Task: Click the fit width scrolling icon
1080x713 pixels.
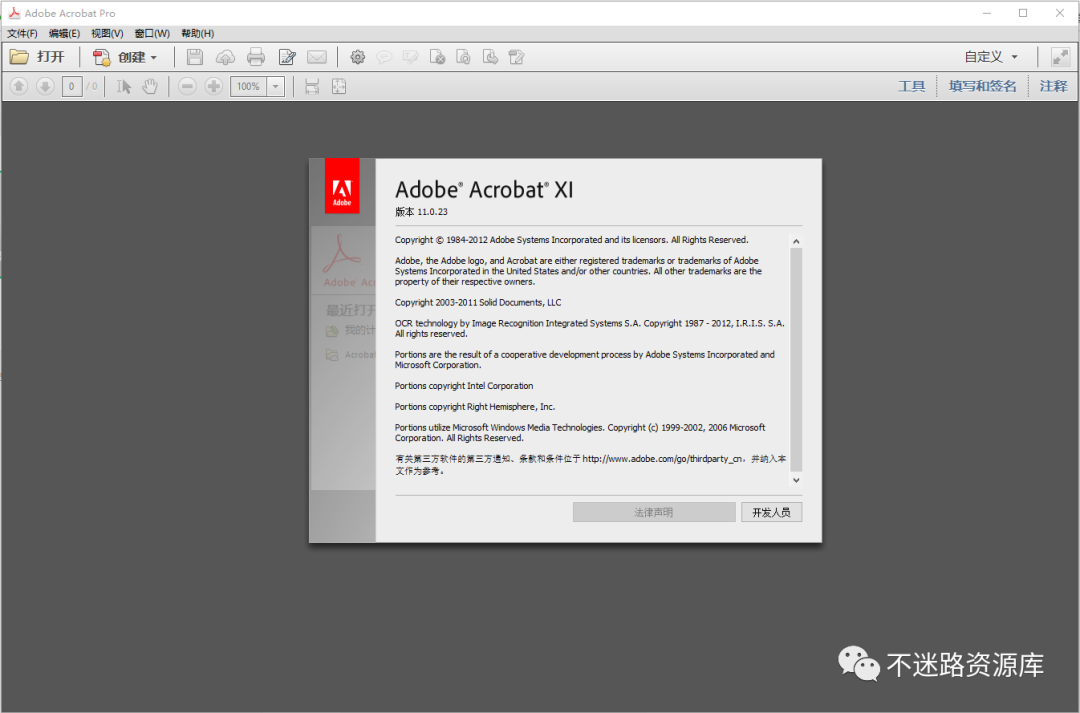Action: click(x=312, y=86)
